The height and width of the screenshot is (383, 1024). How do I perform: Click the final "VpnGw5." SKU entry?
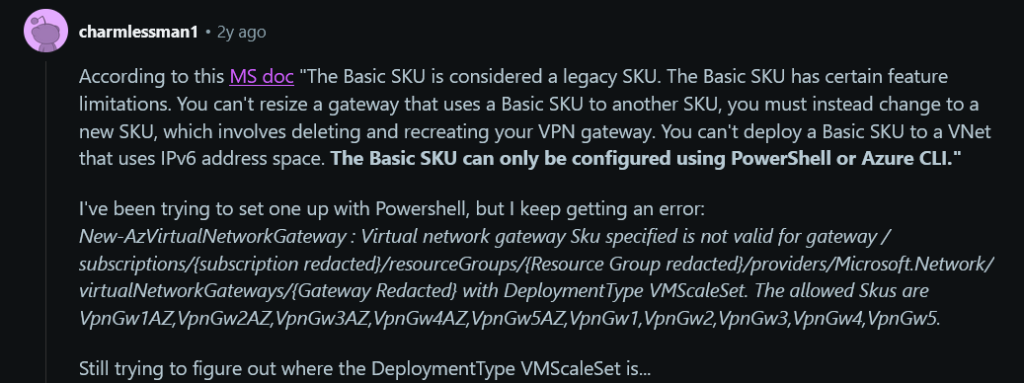coord(904,319)
